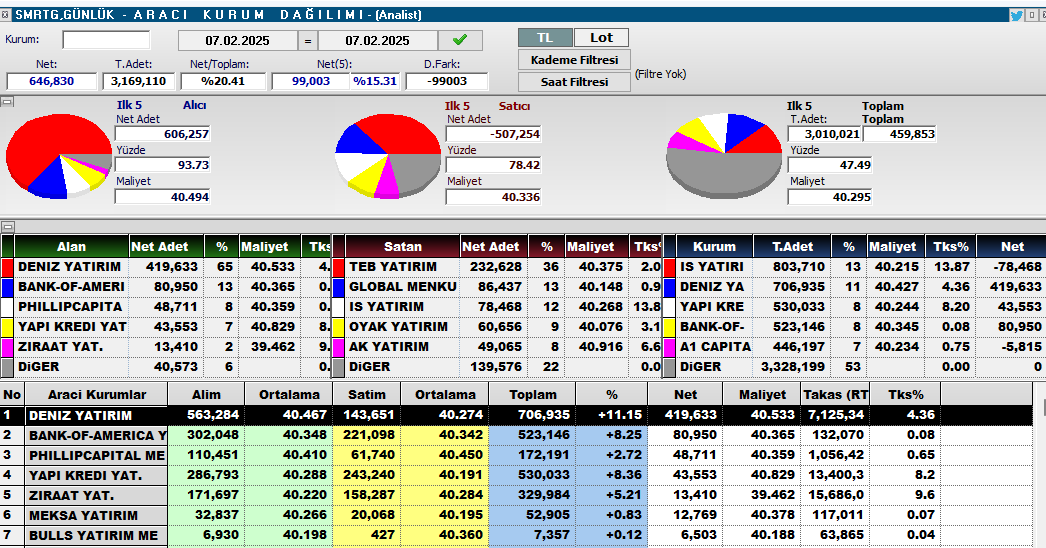Select PHILLIPCAPITAL ME row in bottom table
Image resolution: width=1046 pixels, height=548 pixels.
517,455
